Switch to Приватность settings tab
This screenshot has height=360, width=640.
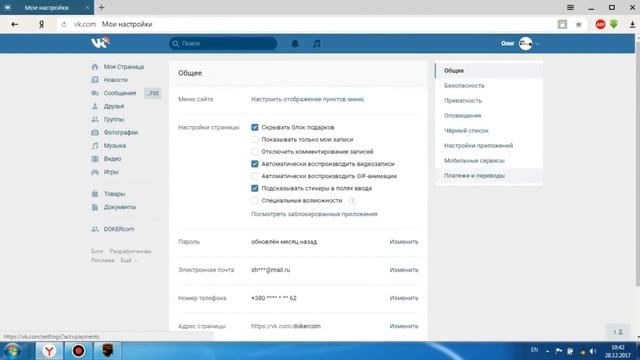tap(489, 100)
